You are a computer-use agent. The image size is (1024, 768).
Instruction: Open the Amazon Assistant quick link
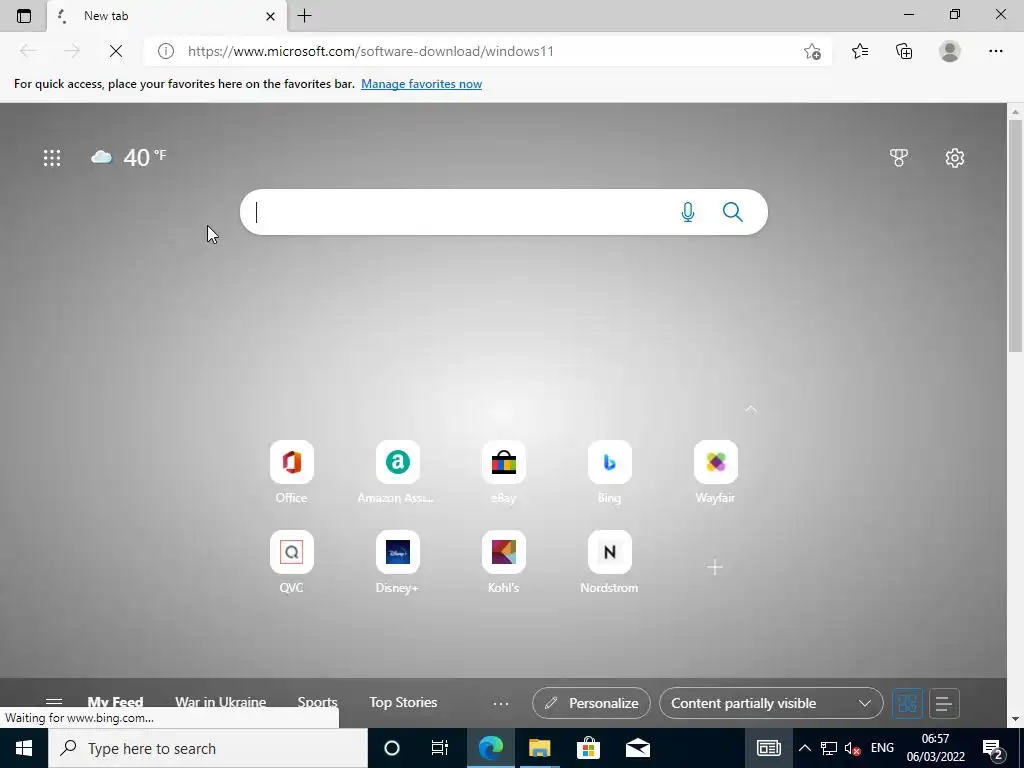coord(397,472)
